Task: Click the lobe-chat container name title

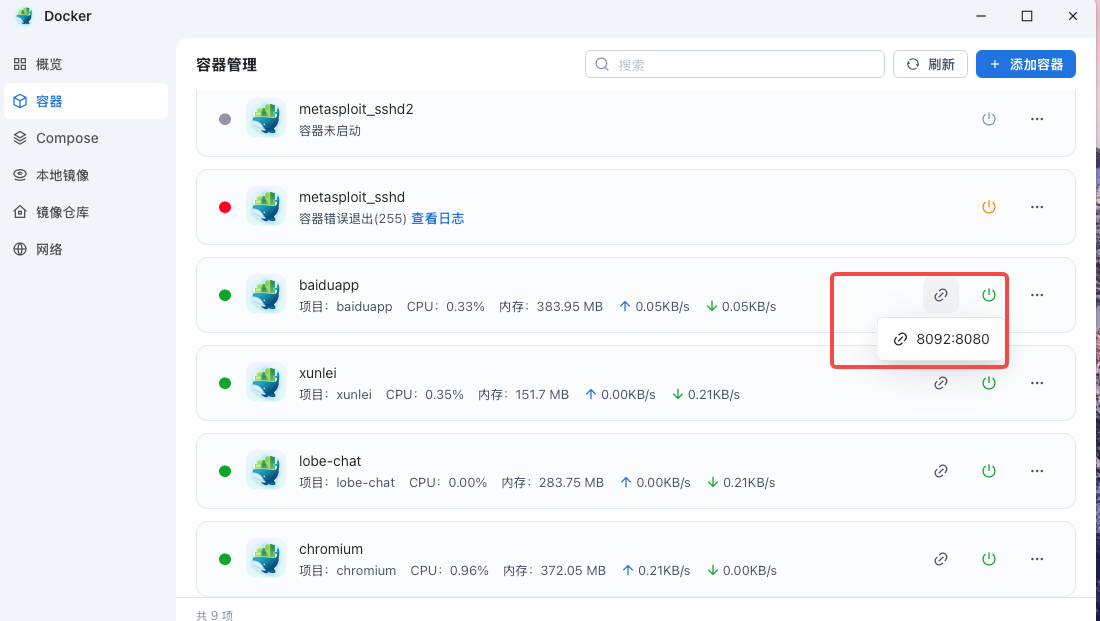Action: pyautogui.click(x=330, y=461)
